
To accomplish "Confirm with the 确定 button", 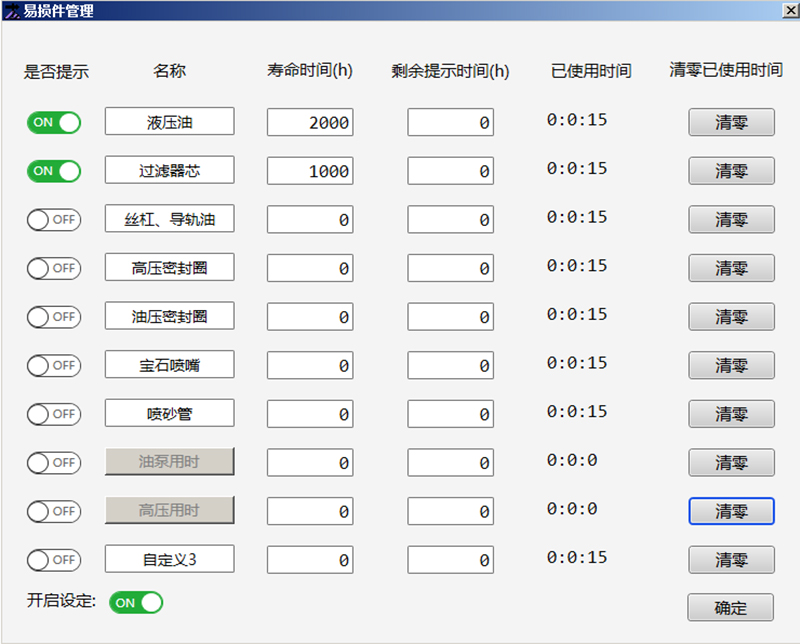I will tap(730, 607).
